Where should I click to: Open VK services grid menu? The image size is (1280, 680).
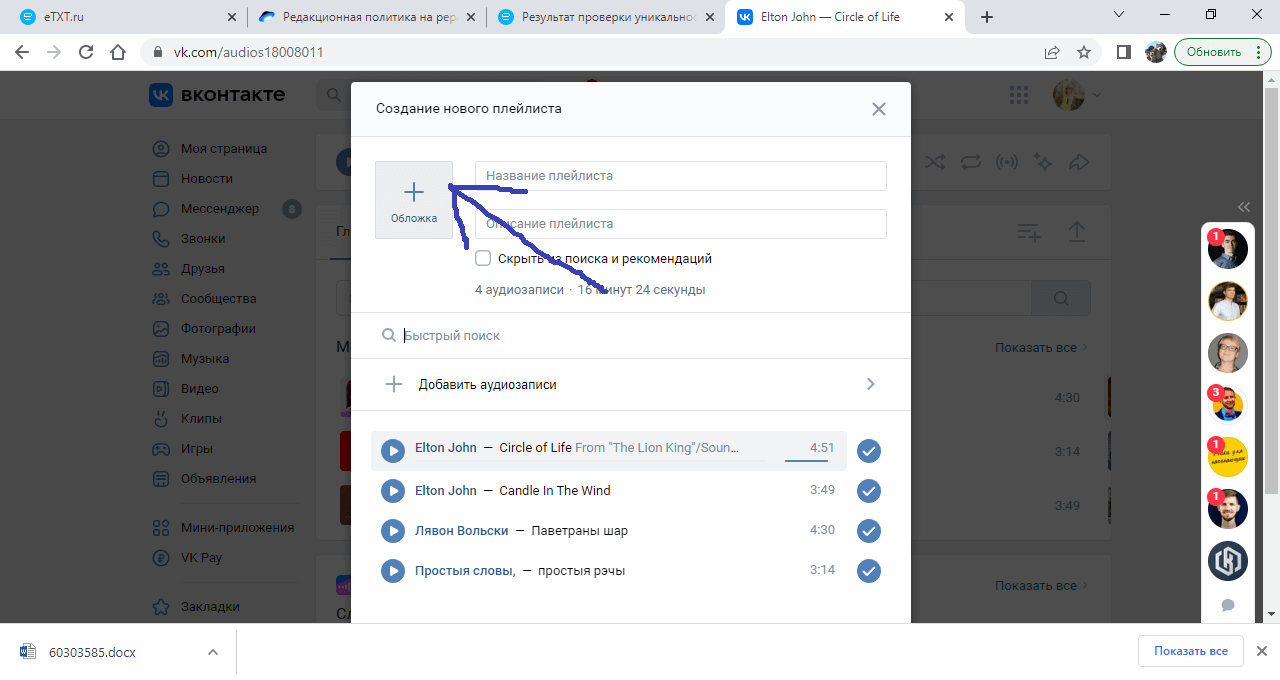[1019, 95]
